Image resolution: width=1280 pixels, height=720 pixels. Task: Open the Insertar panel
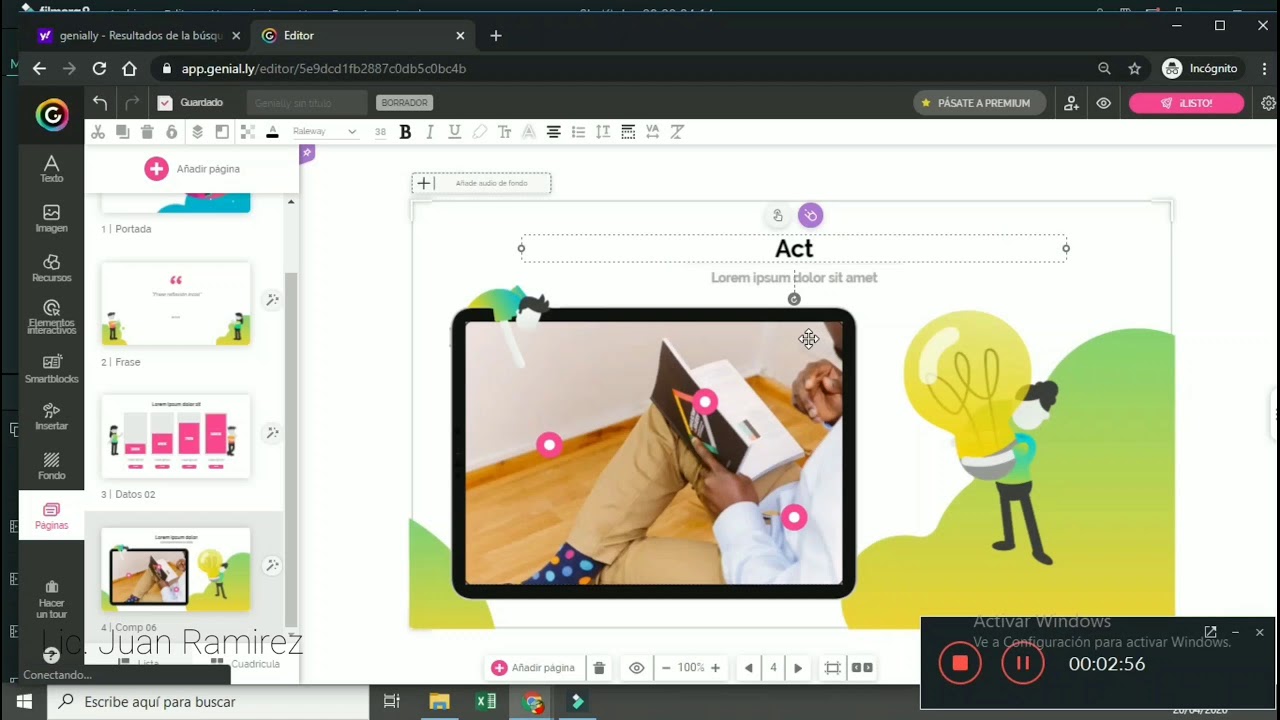[x=51, y=417]
